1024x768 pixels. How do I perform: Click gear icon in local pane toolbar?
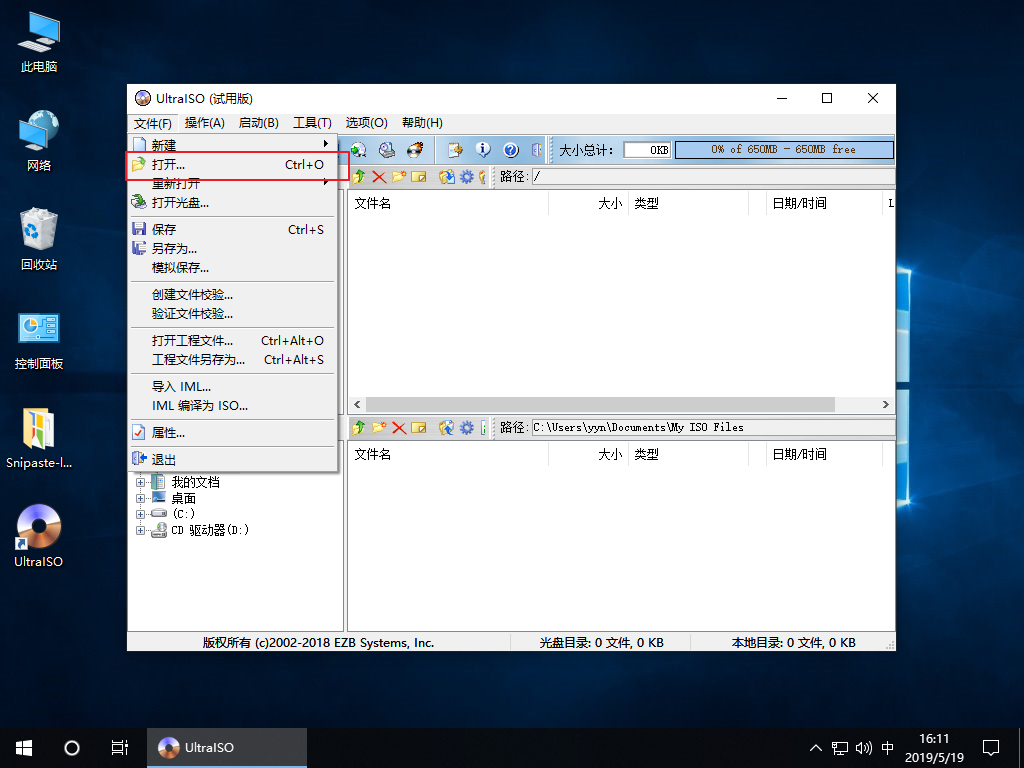466,428
